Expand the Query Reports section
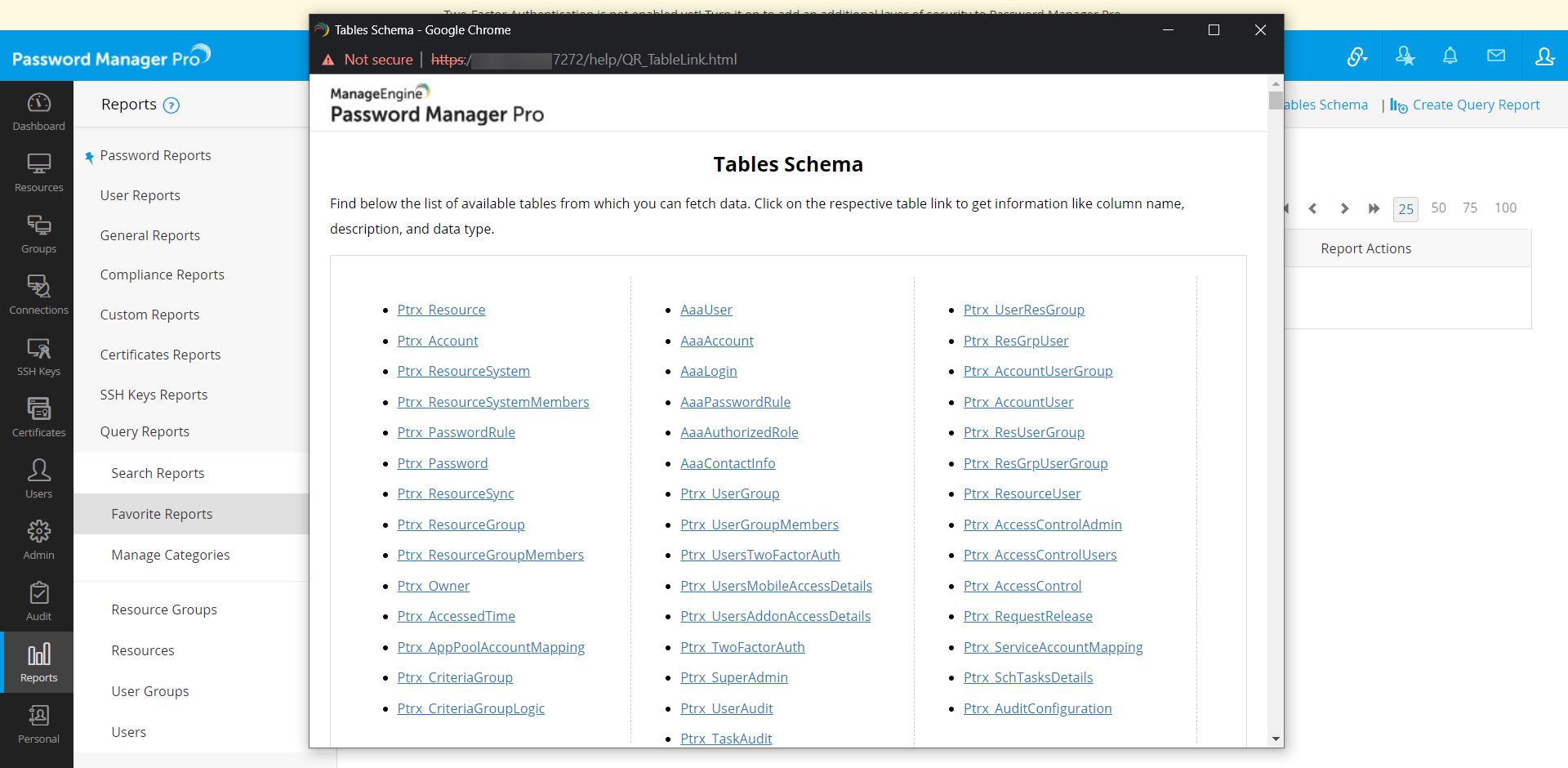Image resolution: width=1568 pixels, height=768 pixels. (x=145, y=432)
